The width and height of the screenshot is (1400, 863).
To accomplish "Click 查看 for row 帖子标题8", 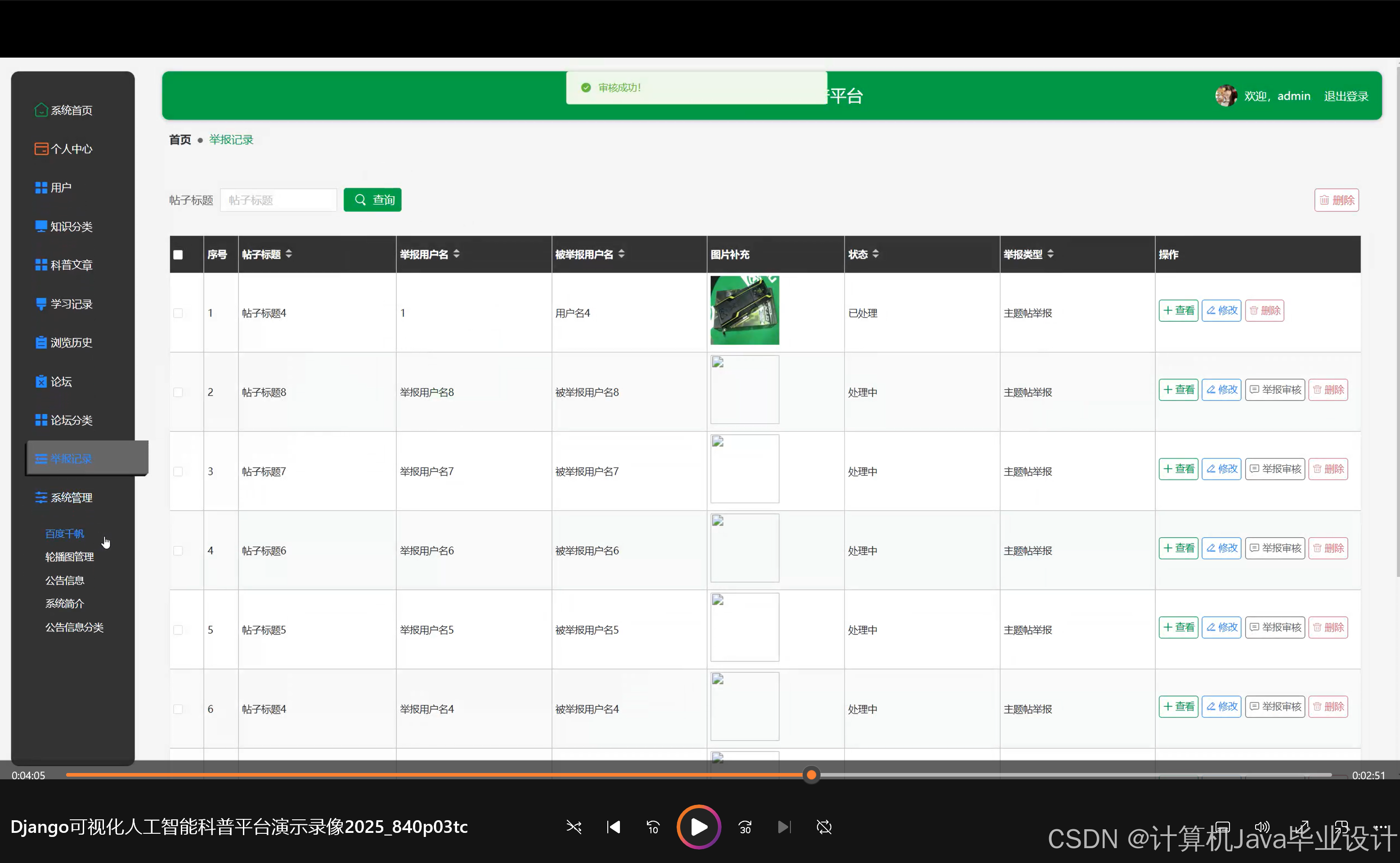I will coord(1179,390).
